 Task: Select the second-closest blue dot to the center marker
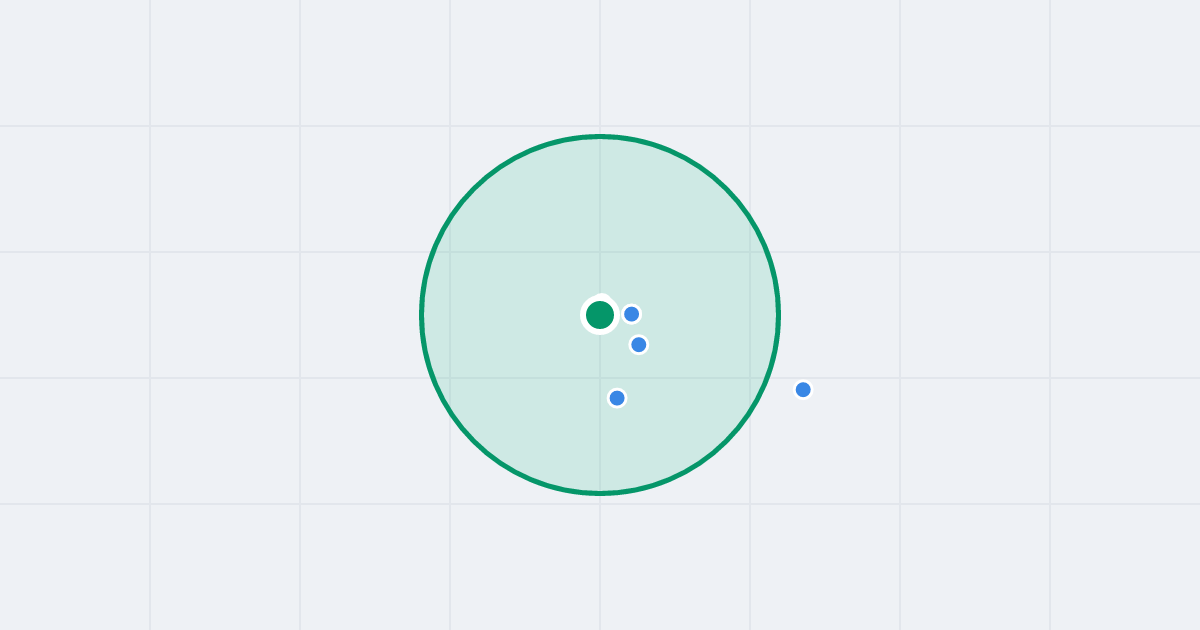639,345
